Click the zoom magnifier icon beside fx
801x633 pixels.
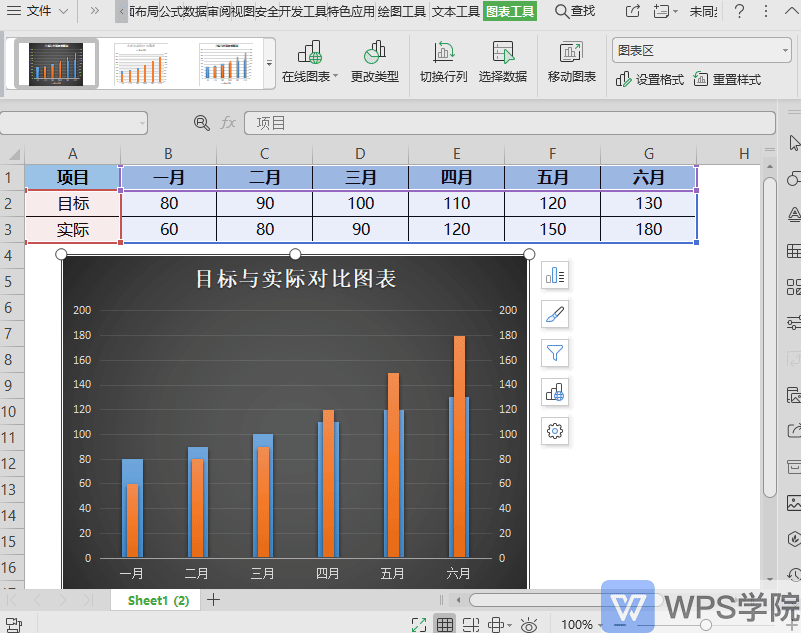coord(202,123)
